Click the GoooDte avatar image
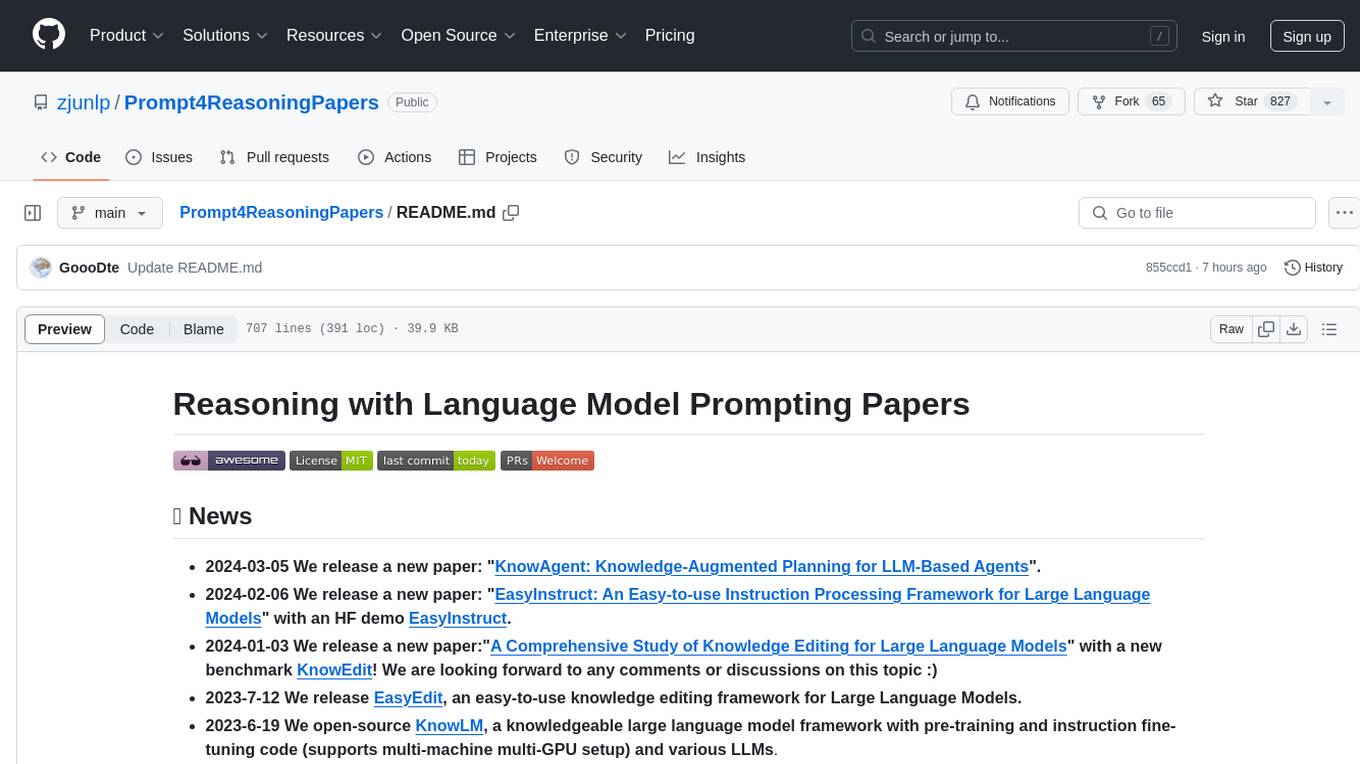The height and width of the screenshot is (764, 1360). 41,268
